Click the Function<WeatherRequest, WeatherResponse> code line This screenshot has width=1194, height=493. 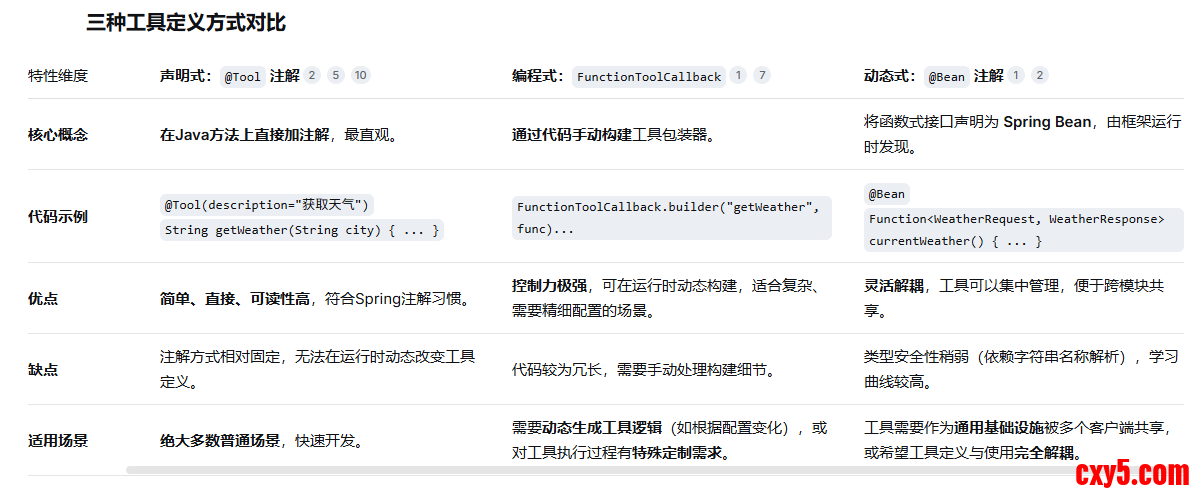pyautogui.click(x=1016, y=218)
